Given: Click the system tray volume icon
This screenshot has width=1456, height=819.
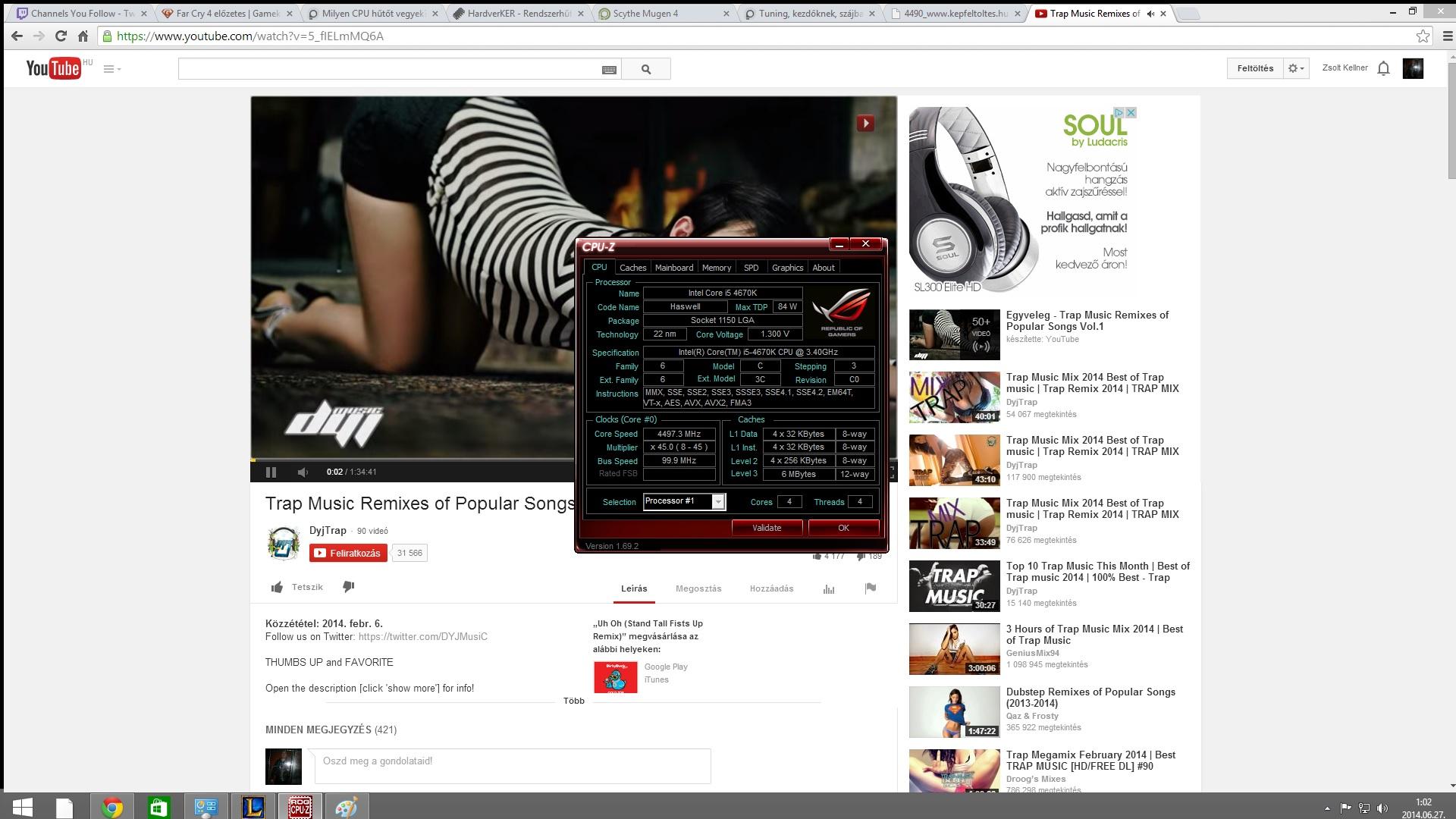Looking at the screenshot, I should [x=1382, y=808].
